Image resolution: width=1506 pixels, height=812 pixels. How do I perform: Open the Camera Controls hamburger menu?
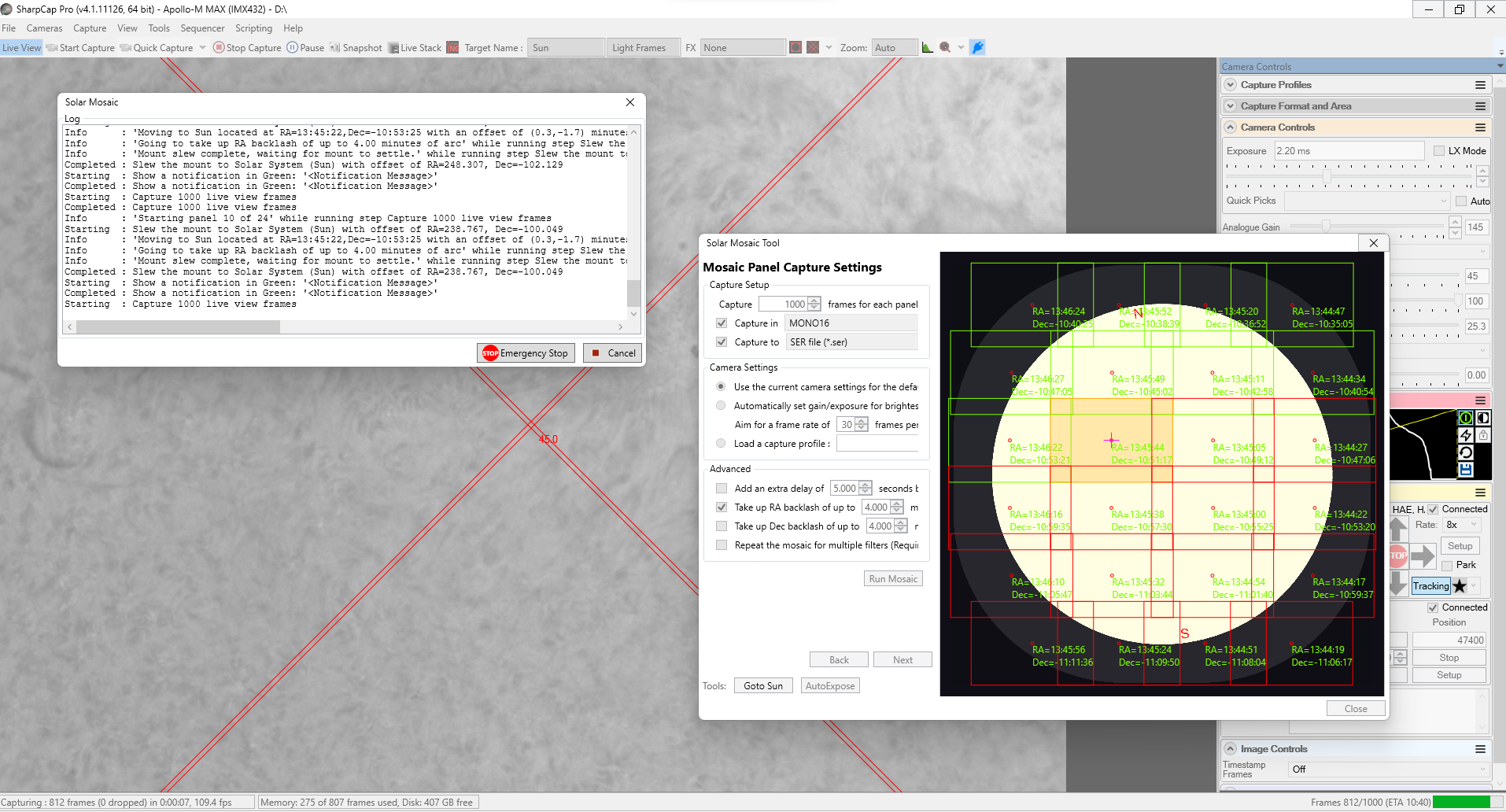[1480, 127]
